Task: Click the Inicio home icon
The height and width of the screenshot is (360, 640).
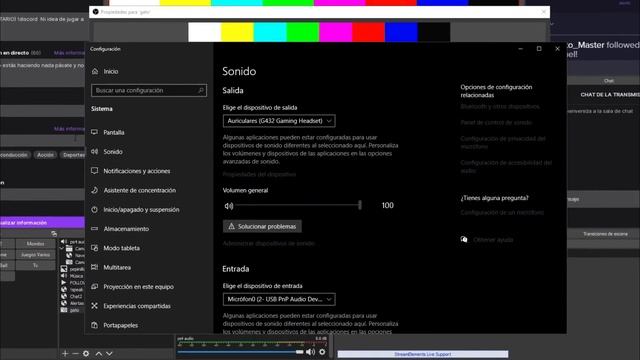Action: [95, 71]
